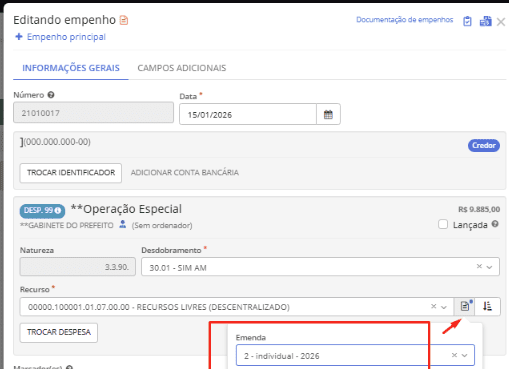Toggle the Lançada checkbox
509x369 pixels.
click(x=443, y=224)
